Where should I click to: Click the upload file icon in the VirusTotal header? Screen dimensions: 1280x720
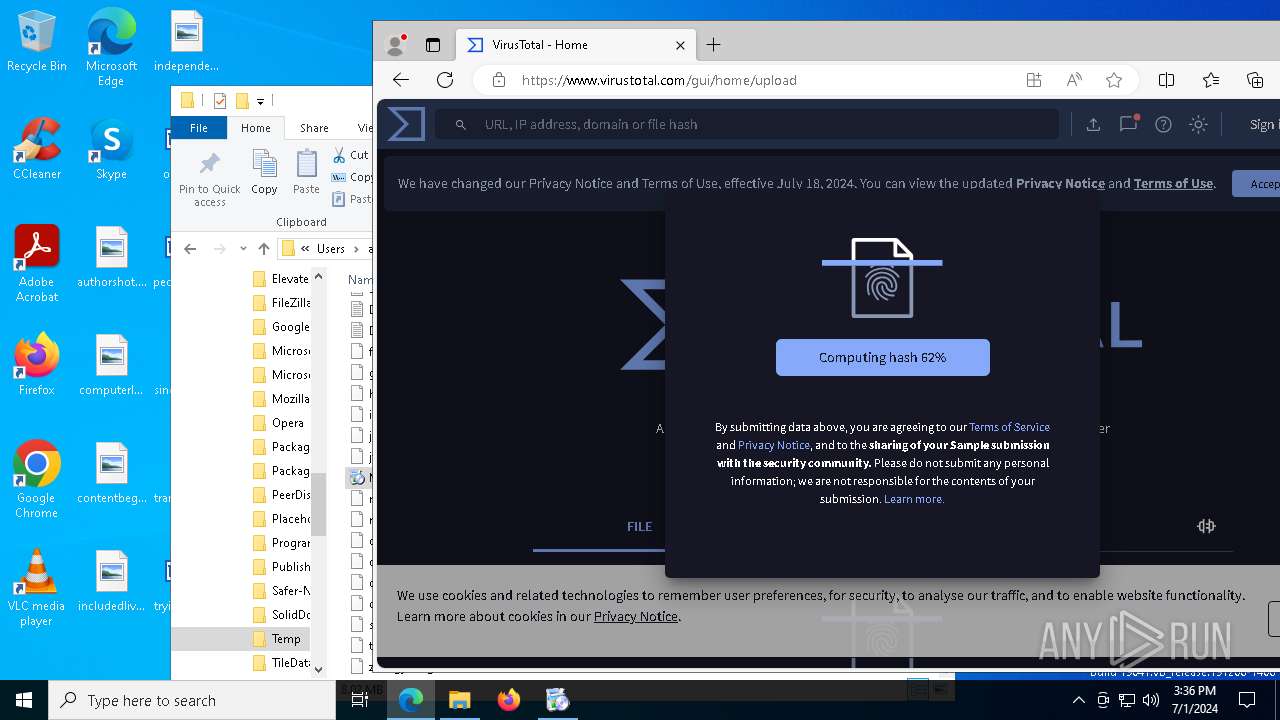(x=1093, y=124)
